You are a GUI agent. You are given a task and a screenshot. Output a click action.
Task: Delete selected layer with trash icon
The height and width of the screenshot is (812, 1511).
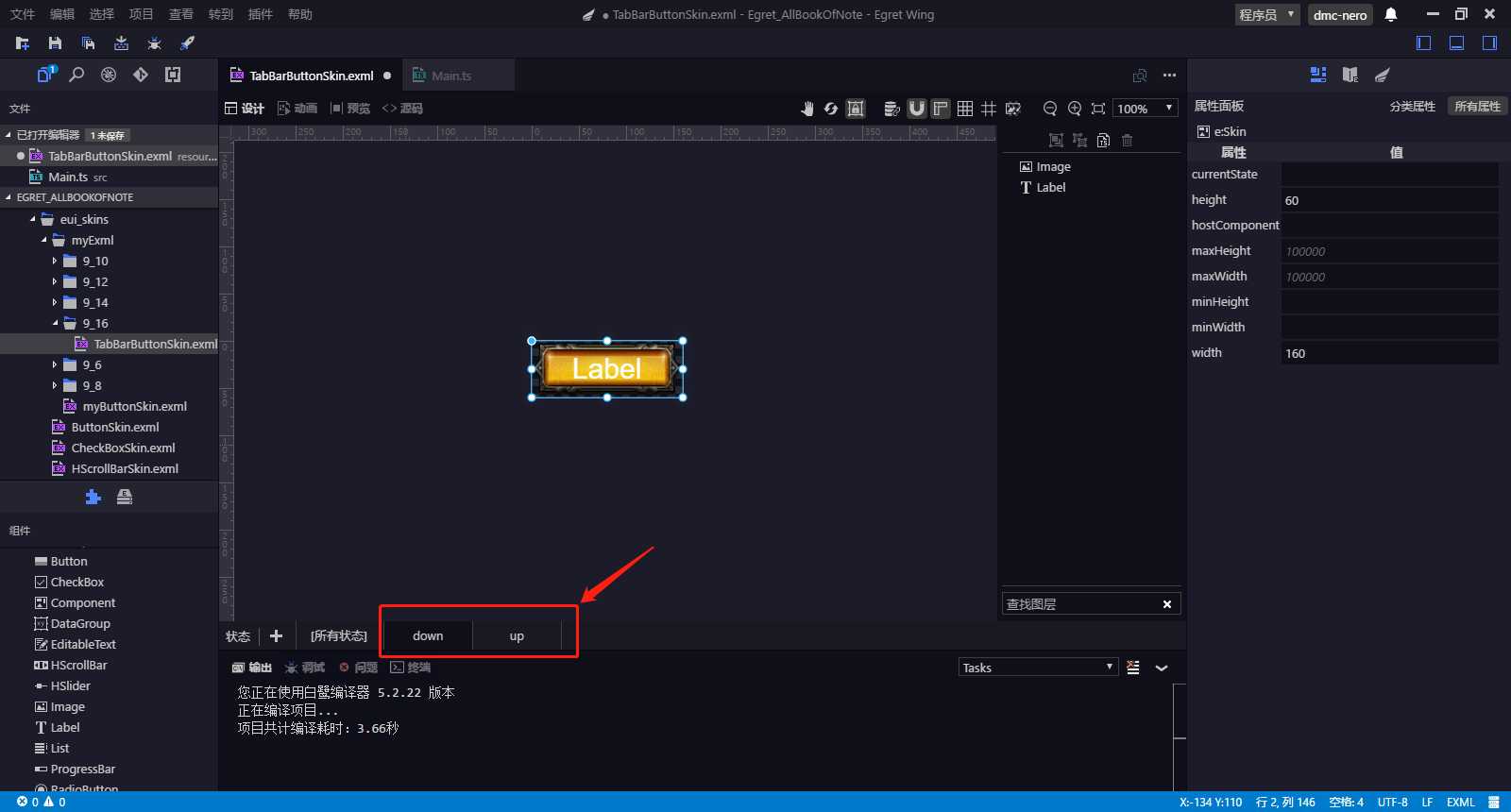click(1127, 141)
